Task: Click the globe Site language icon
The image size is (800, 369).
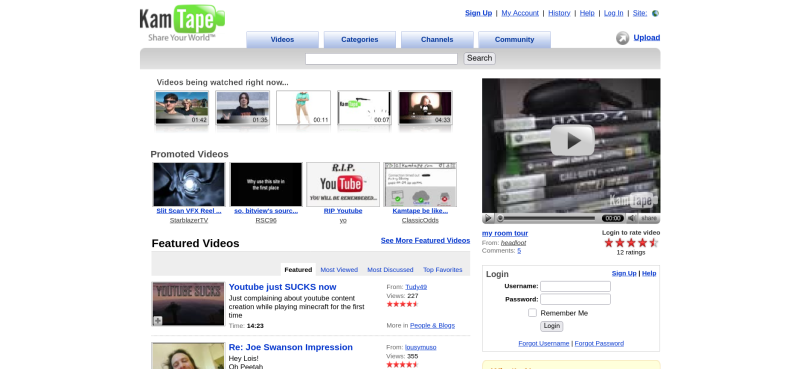Action: pos(656,13)
